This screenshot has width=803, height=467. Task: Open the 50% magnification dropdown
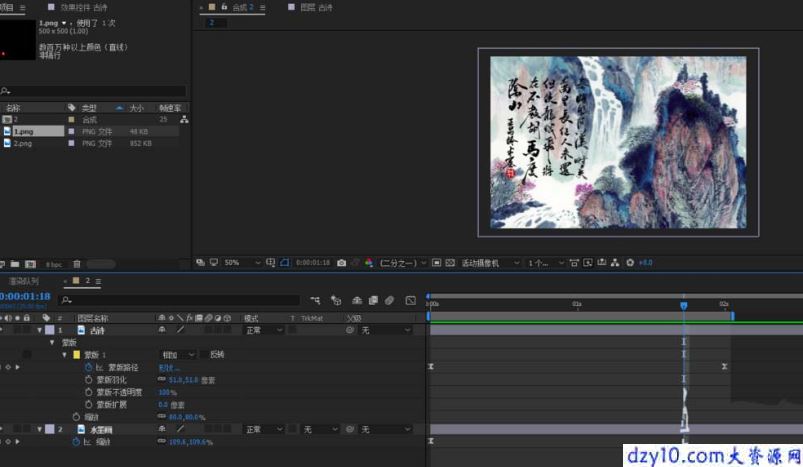click(x=242, y=263)
